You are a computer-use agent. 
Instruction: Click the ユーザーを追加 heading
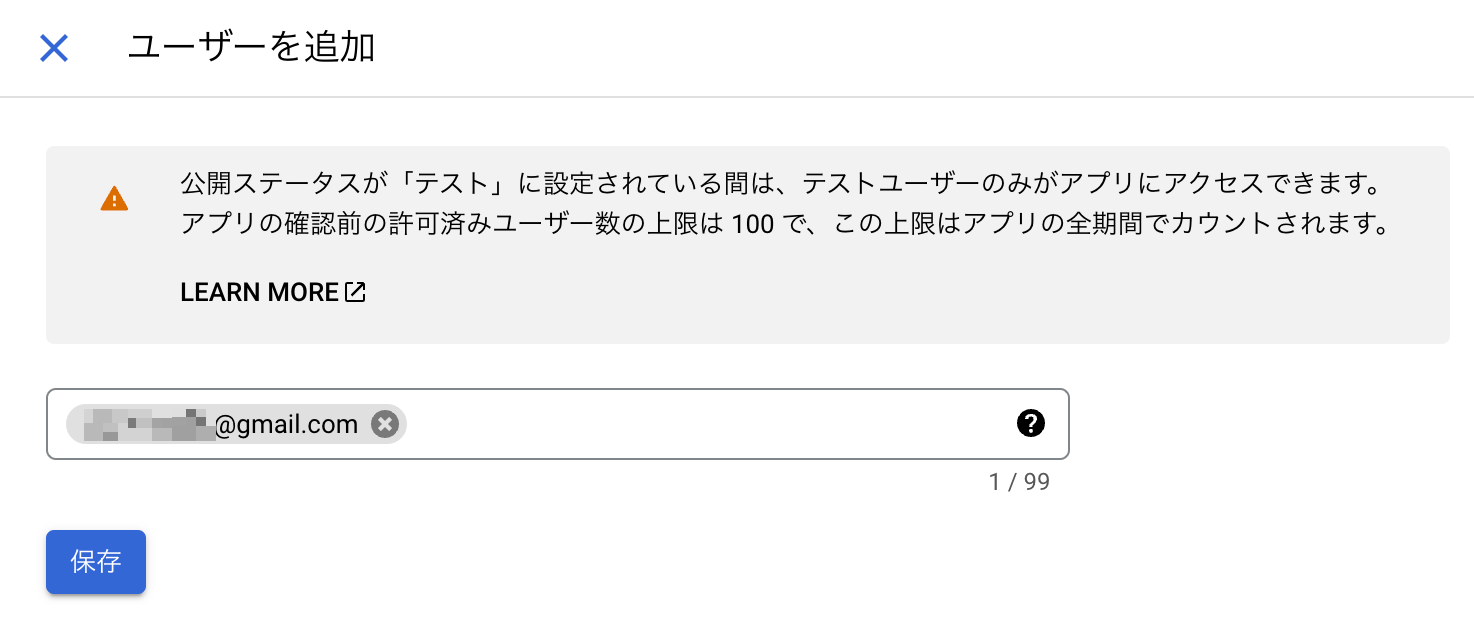[x=251, y=48]
